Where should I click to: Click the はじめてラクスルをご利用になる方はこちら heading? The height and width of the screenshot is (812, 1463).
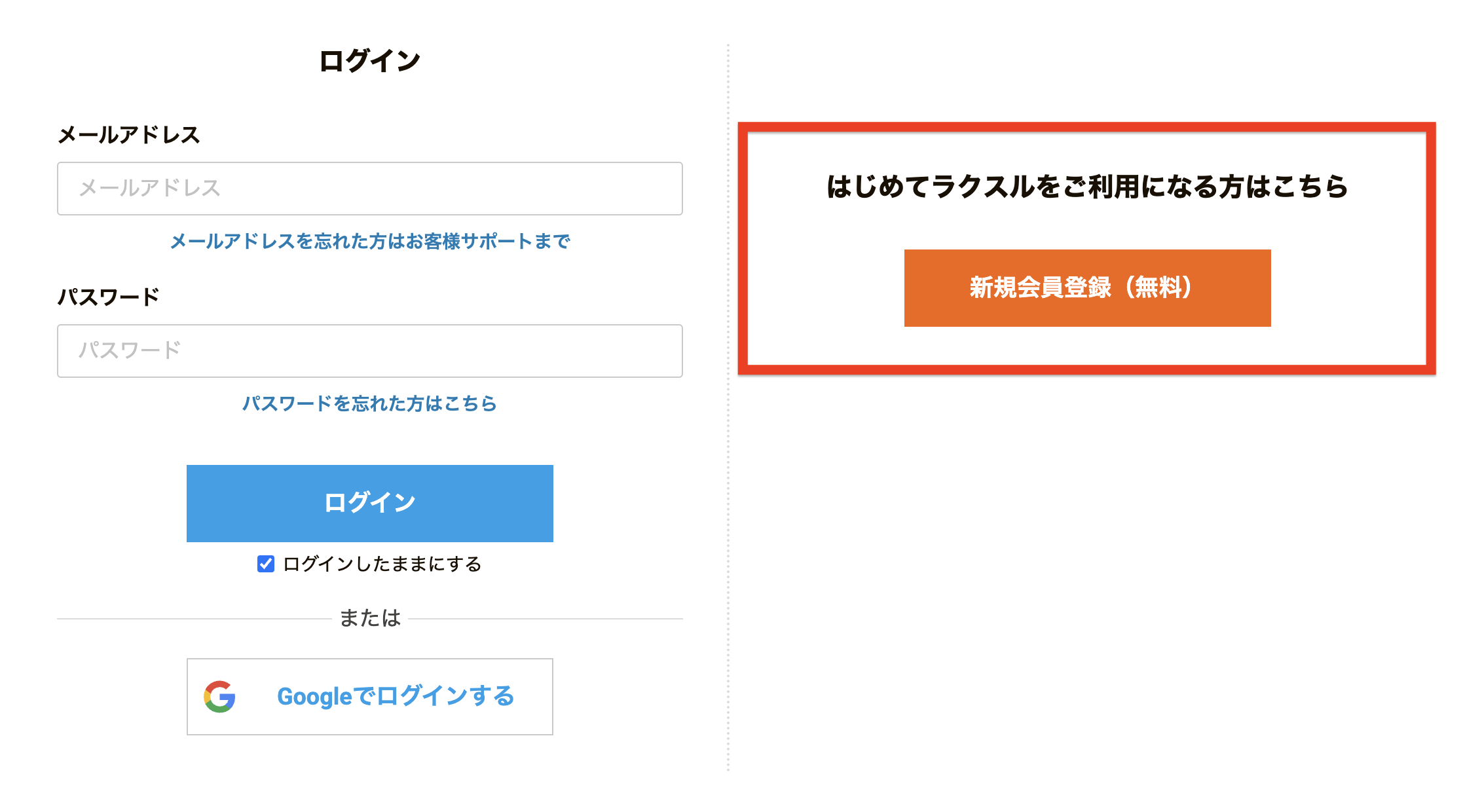tap(1088, 187)
